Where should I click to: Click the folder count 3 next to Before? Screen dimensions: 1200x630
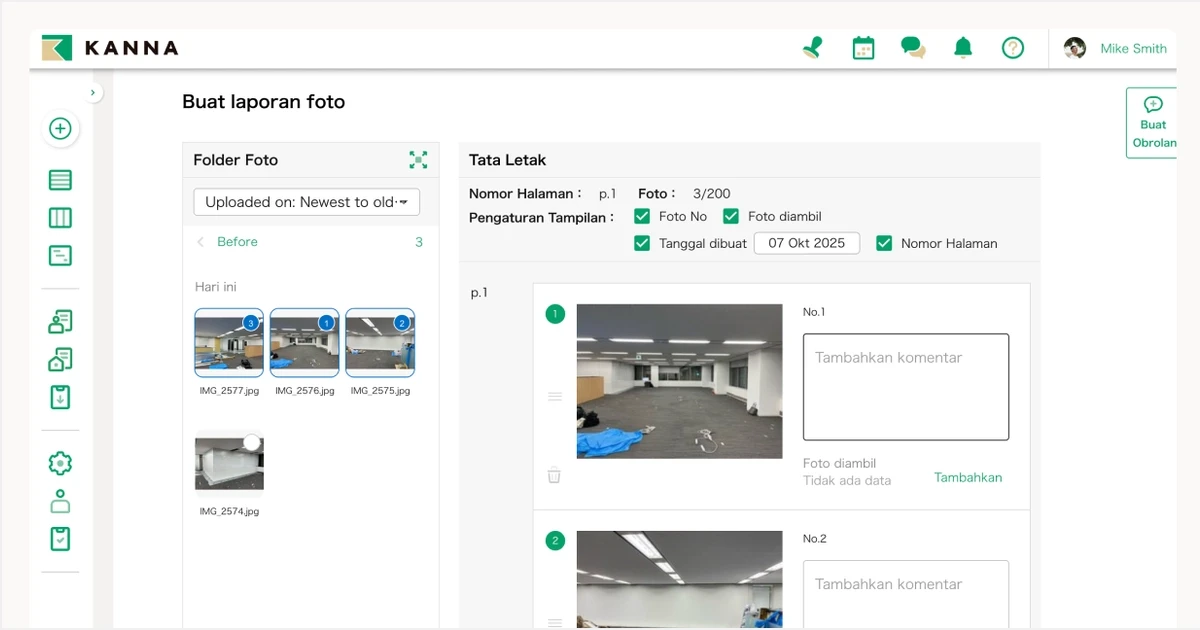point(419,242)
